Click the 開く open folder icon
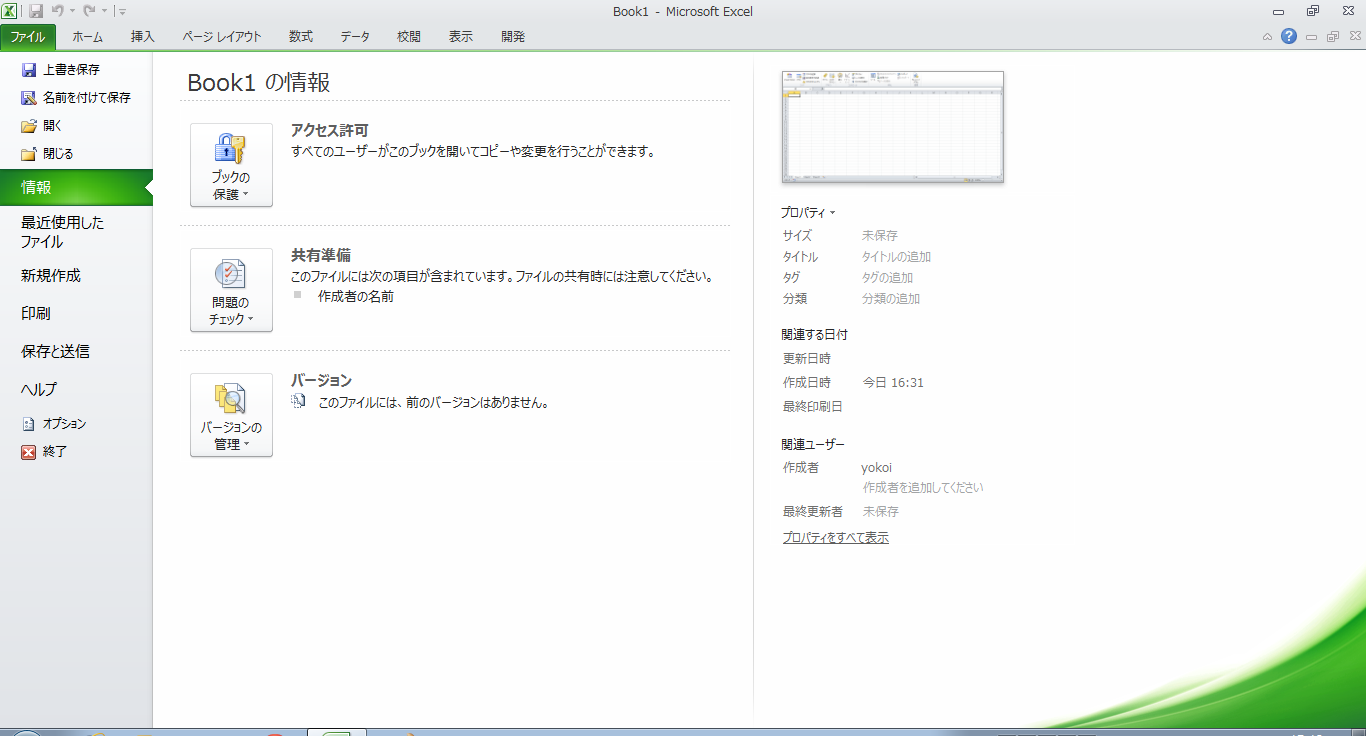Screen dimensions: 1366x736 coord(29,126)
